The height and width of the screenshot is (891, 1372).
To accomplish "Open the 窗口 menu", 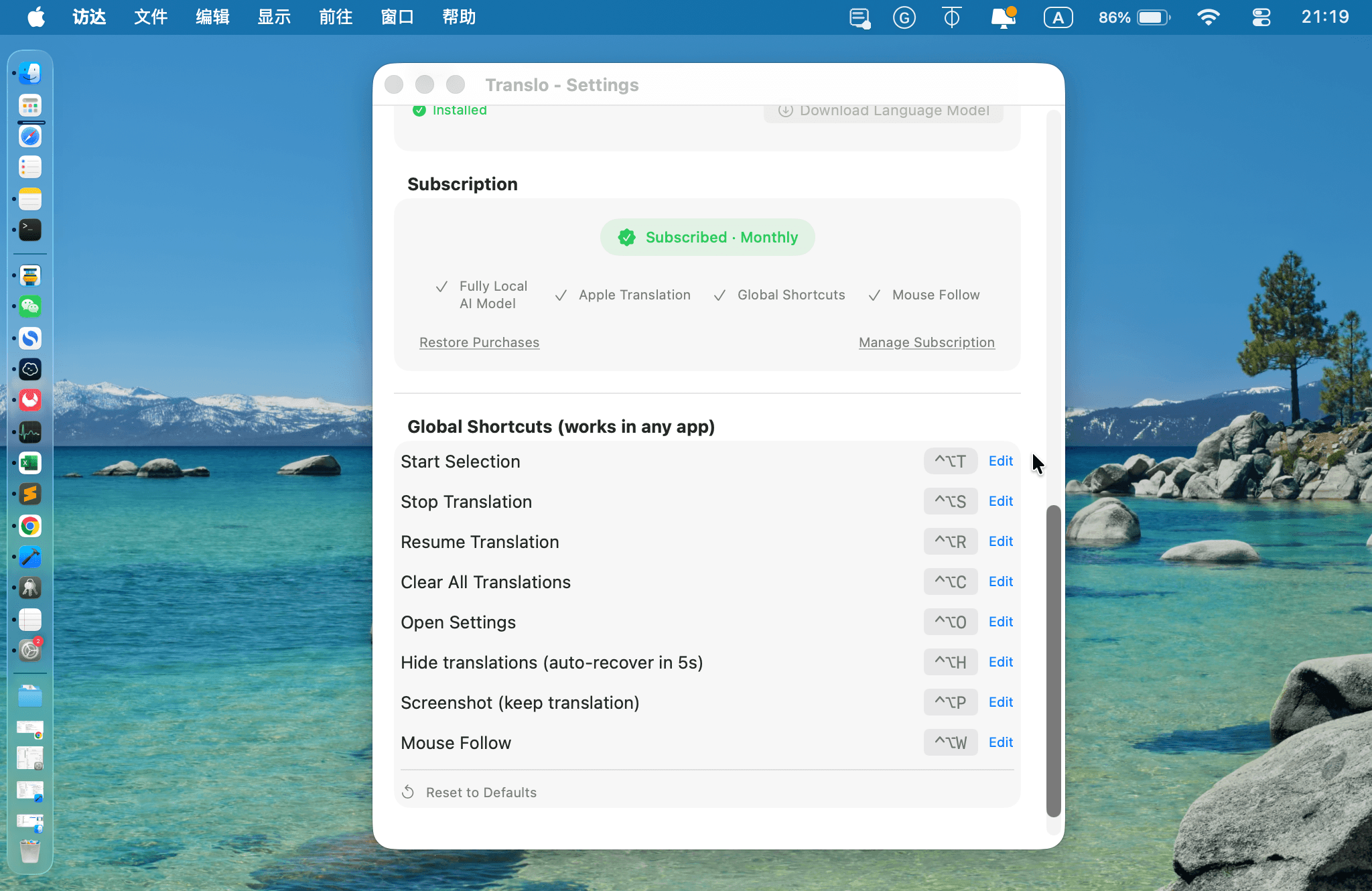I will (x=397, y=17).
